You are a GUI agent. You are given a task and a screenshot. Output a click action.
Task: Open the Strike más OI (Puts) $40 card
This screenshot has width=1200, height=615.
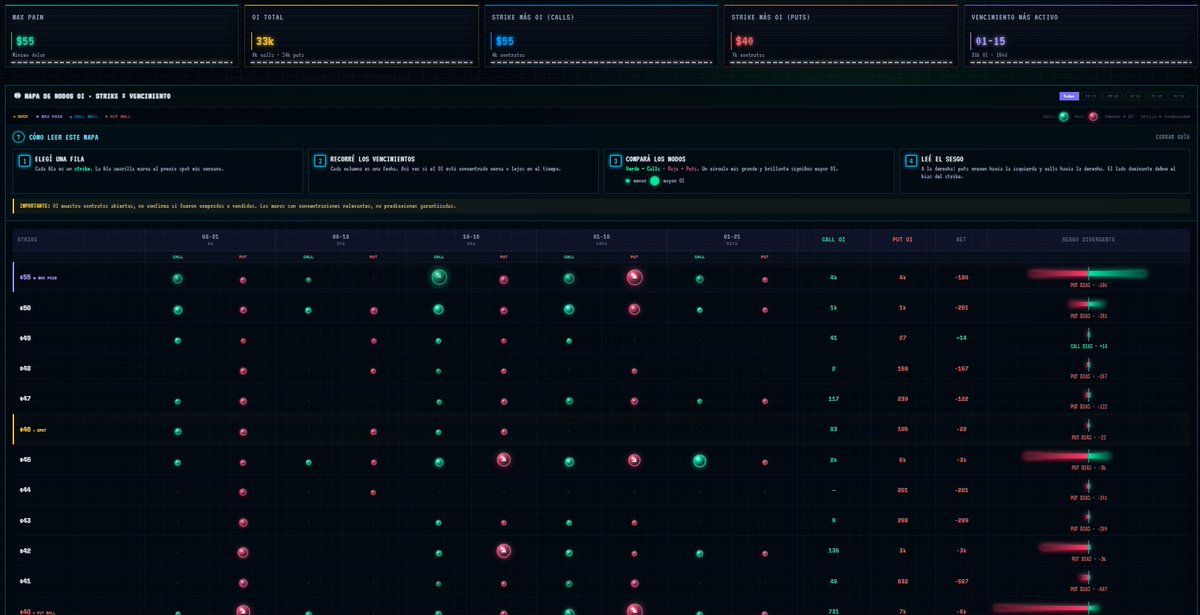point(841,35)
